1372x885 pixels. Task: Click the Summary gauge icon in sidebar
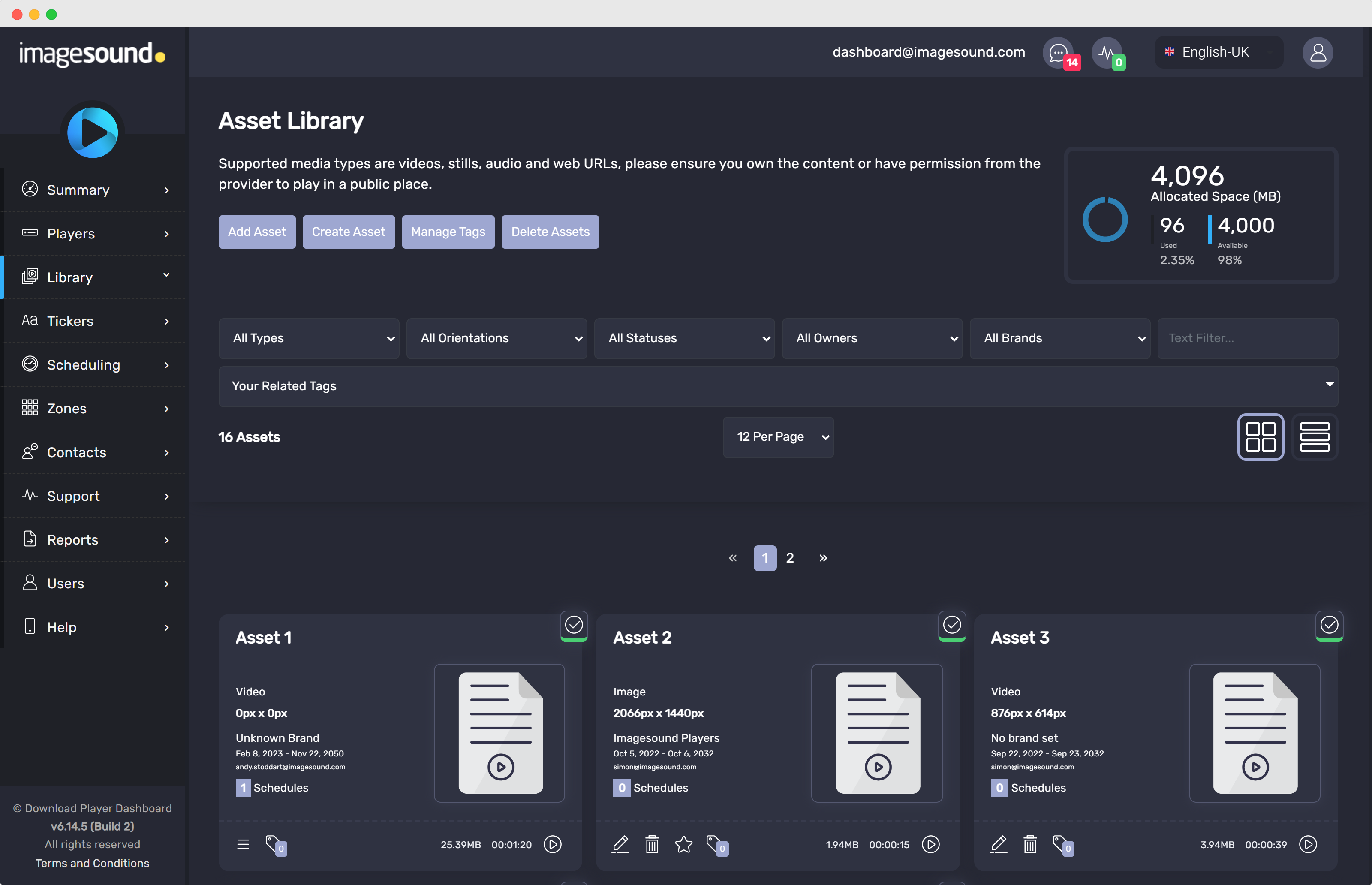point(30,189)
